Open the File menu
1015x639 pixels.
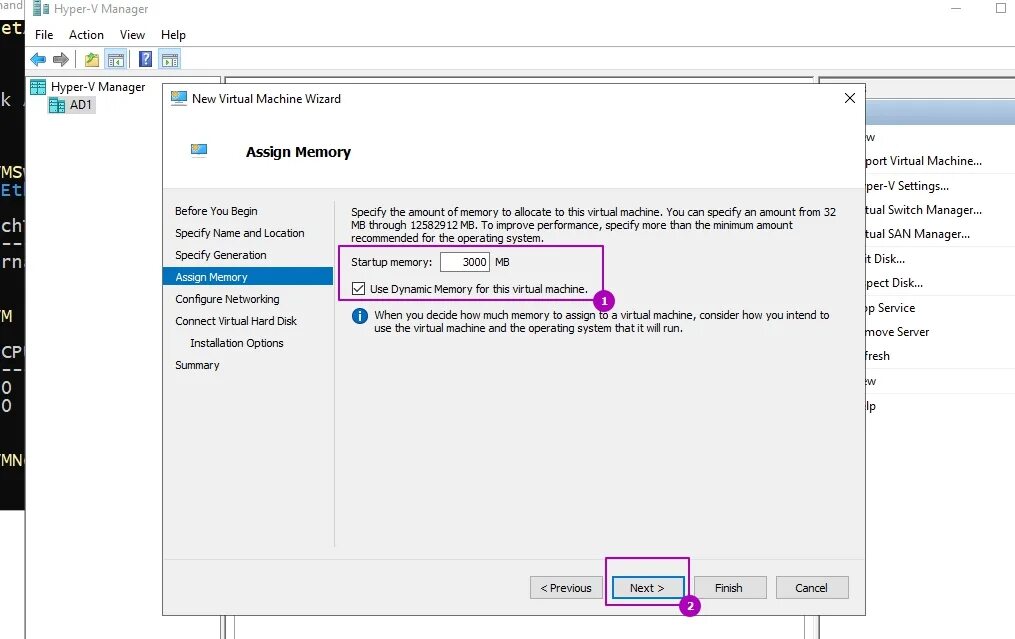click(x=44, y=35)
